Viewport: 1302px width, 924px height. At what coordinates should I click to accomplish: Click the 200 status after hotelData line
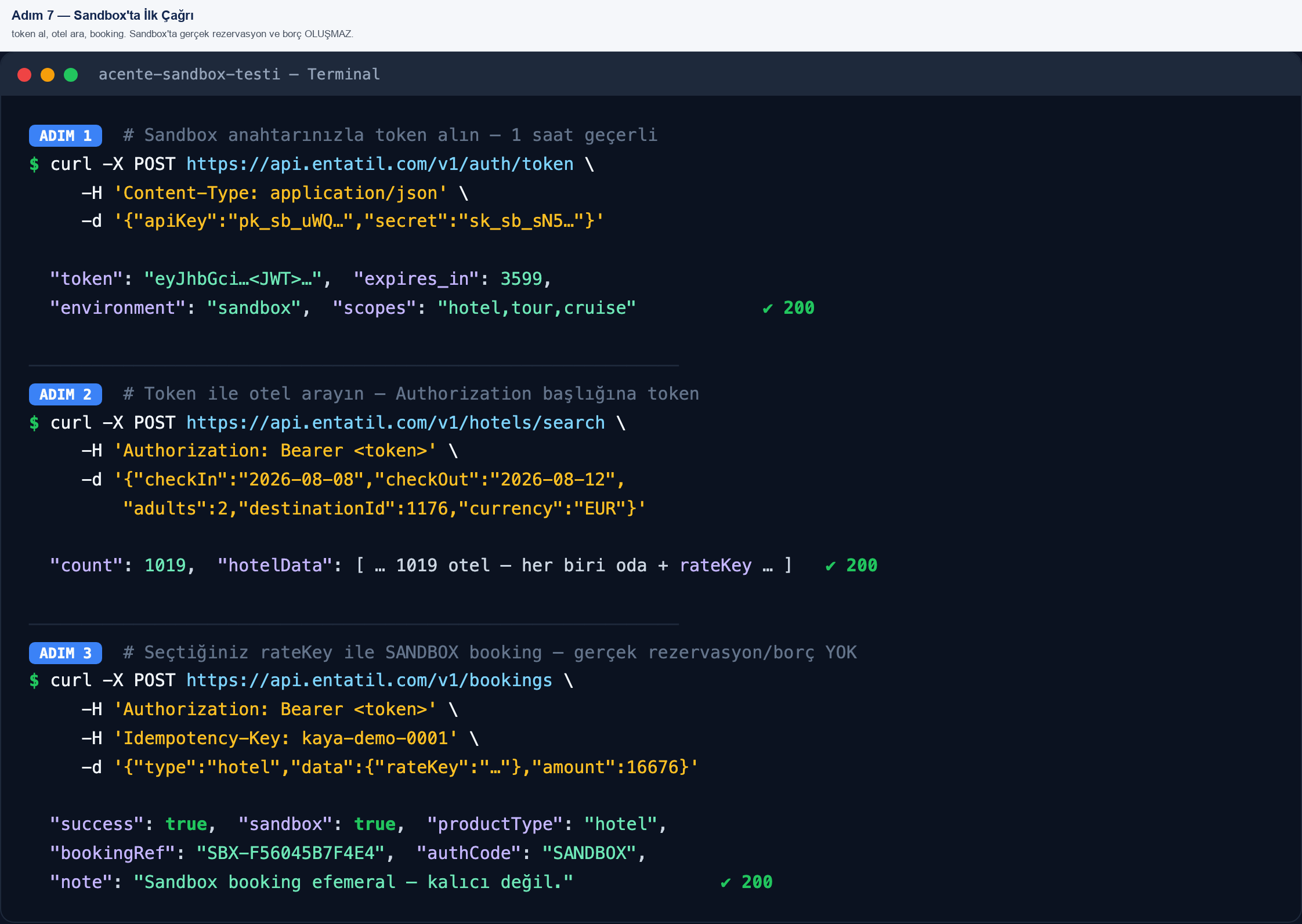851,566
